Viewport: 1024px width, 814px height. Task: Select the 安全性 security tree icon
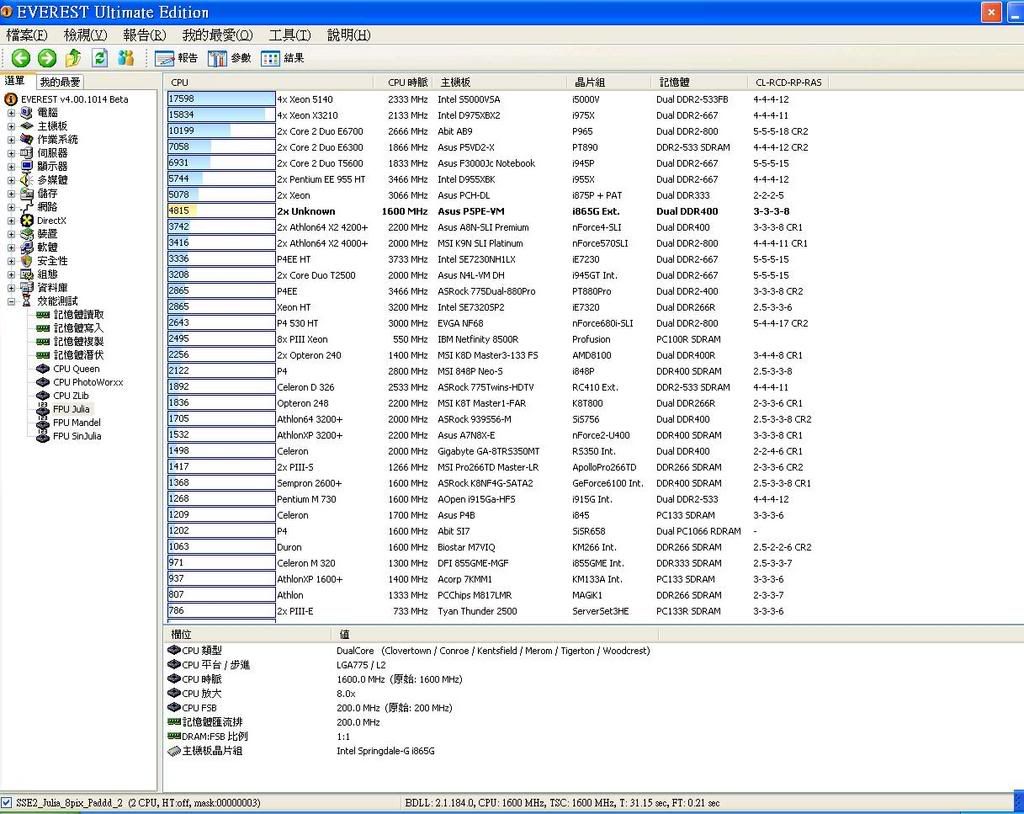(27, 261)
